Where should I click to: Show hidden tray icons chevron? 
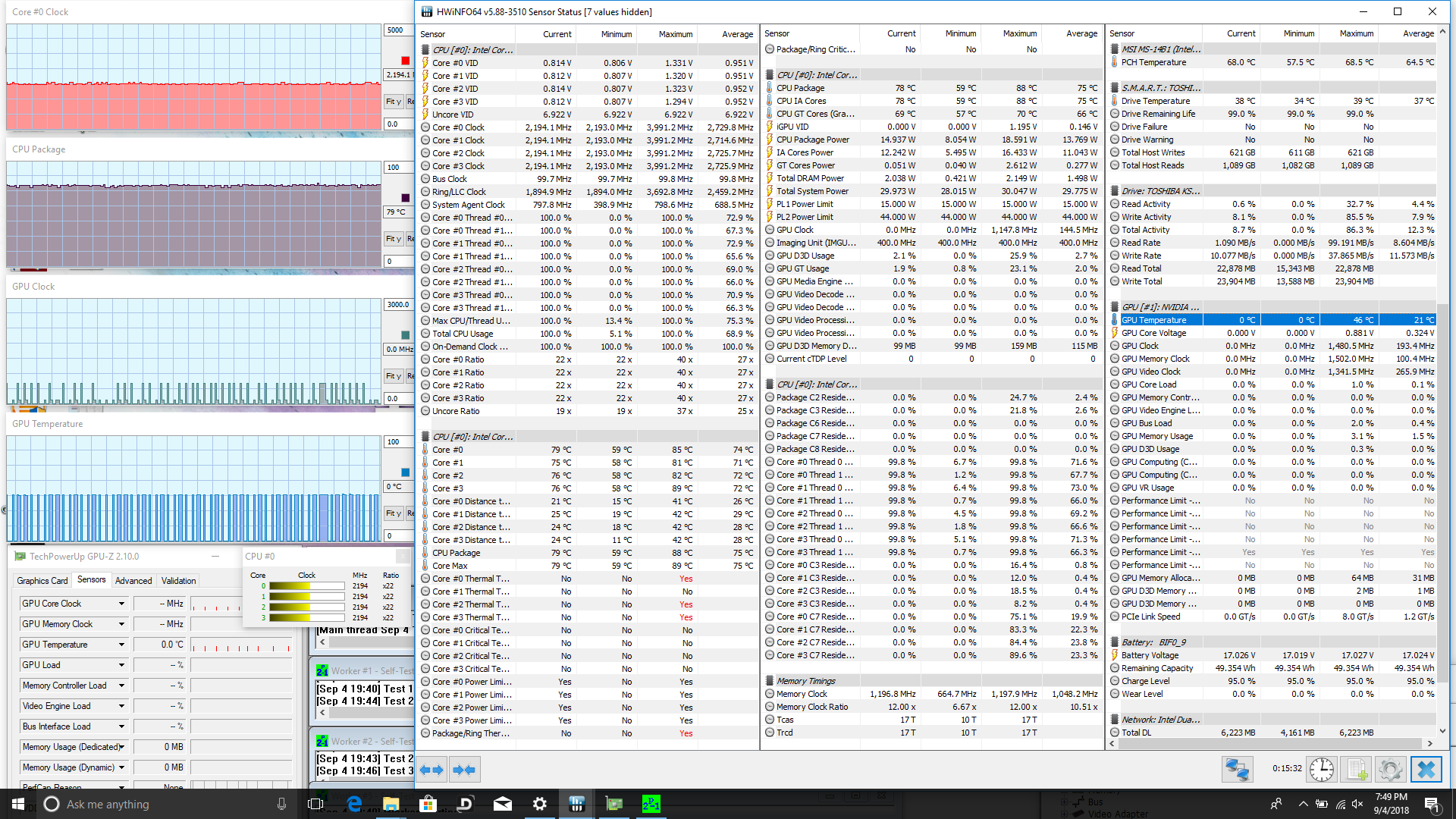point(1303,804)
